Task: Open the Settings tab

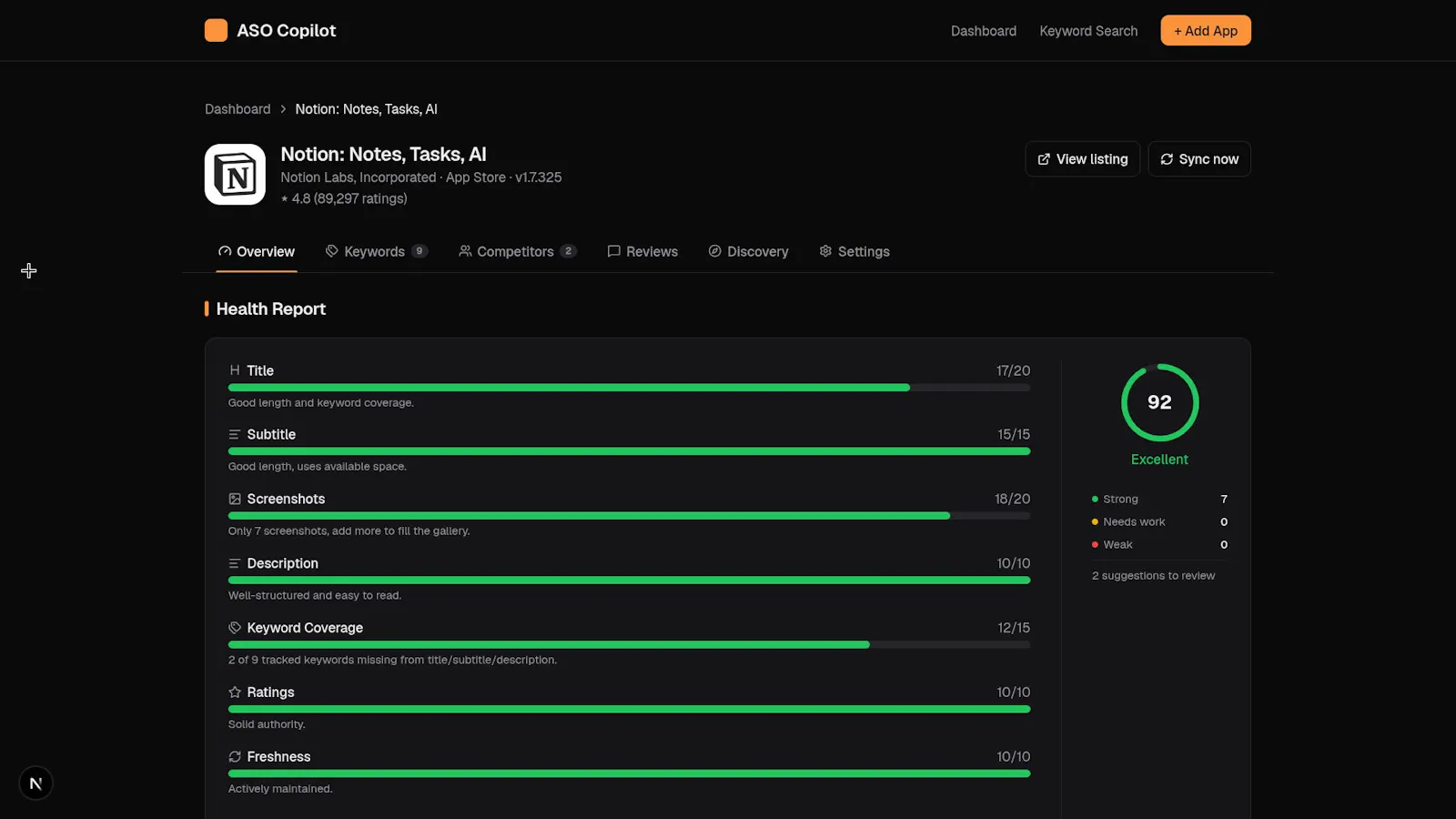Action: [854, 251]
